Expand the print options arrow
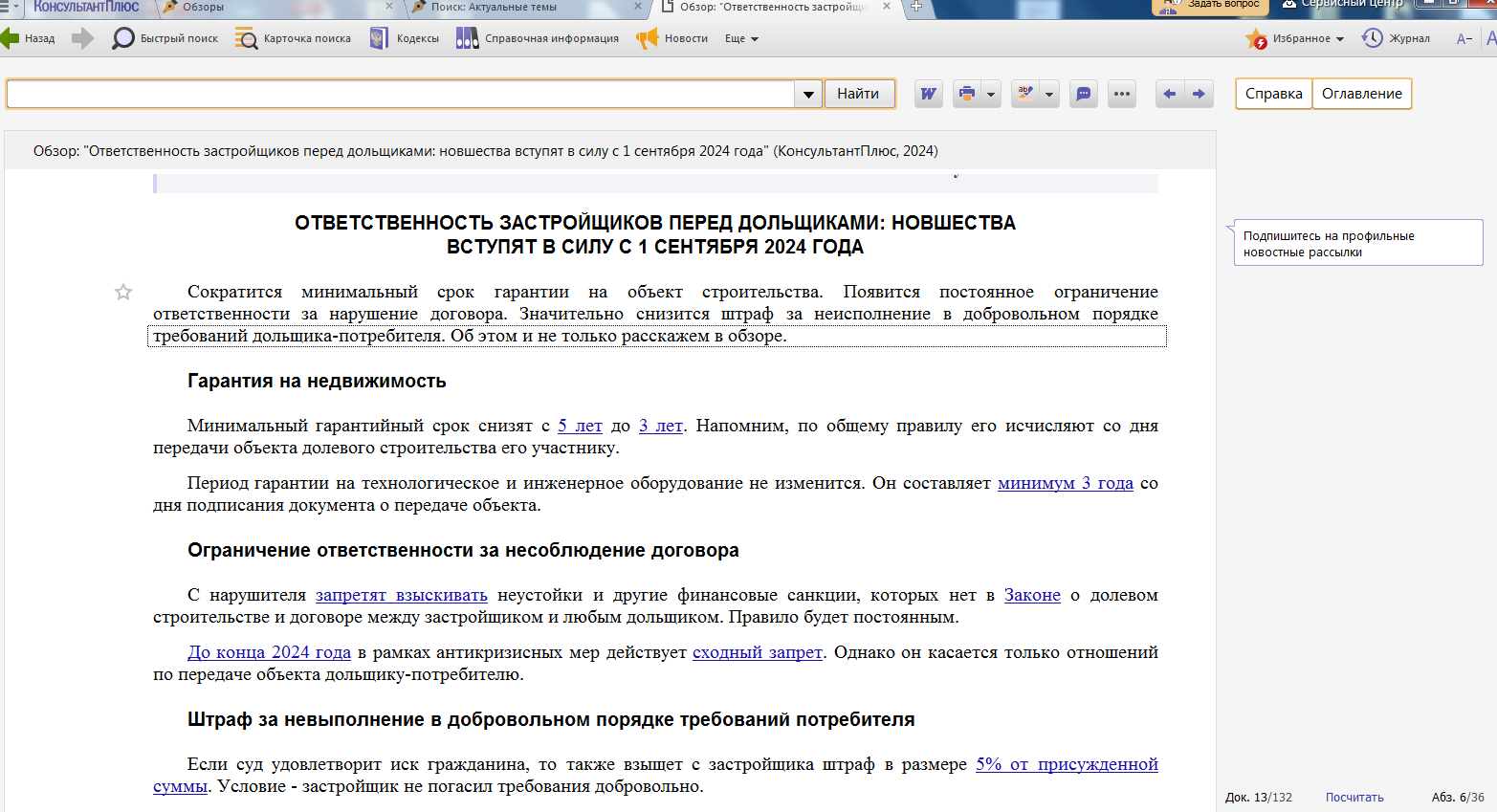The image size is (1497, 812). point(991,94)
